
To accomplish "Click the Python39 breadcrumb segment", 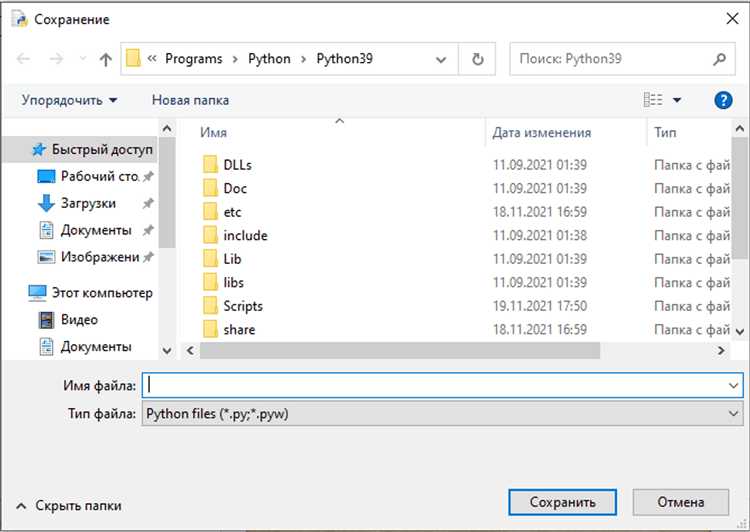I will coord(344,59).
